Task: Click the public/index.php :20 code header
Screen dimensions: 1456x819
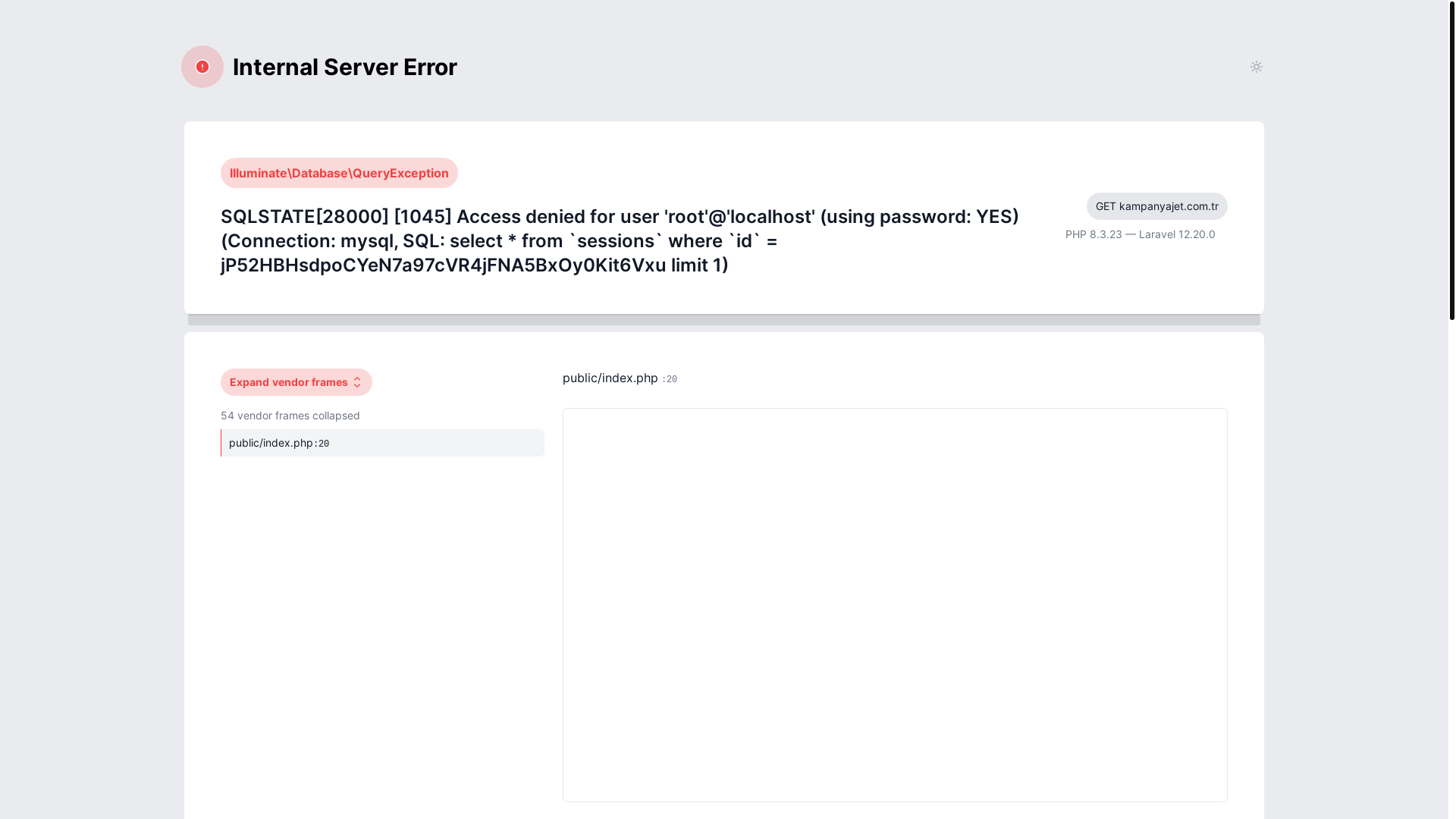Action: [620, 378]
